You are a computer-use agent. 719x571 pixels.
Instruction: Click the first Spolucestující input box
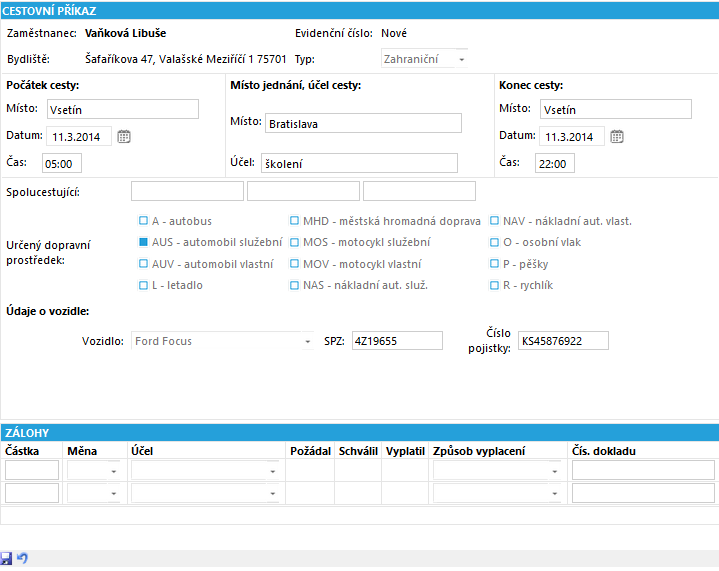coord(187,191)
